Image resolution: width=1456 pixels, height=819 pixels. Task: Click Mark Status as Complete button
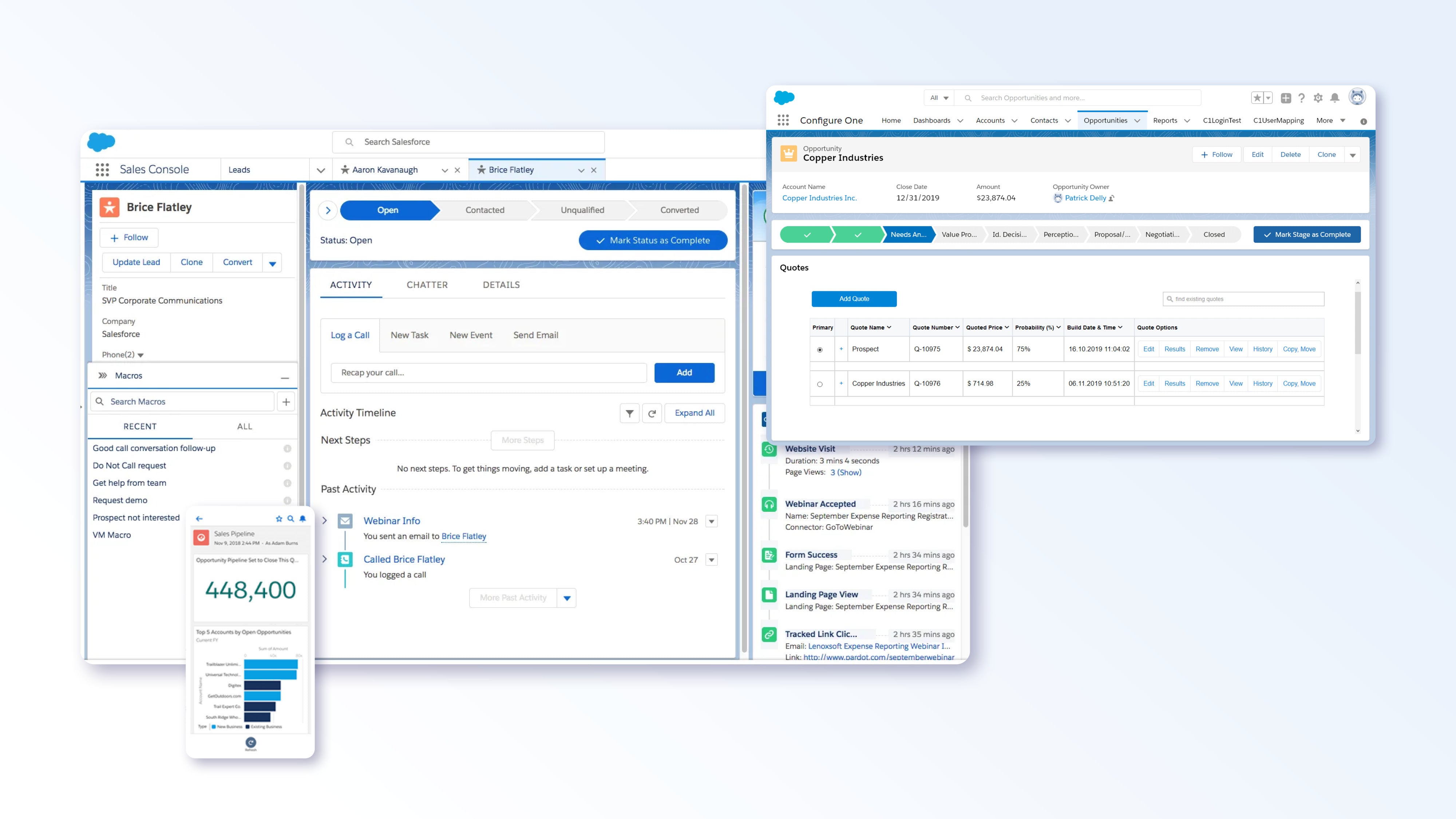point(653,240)
